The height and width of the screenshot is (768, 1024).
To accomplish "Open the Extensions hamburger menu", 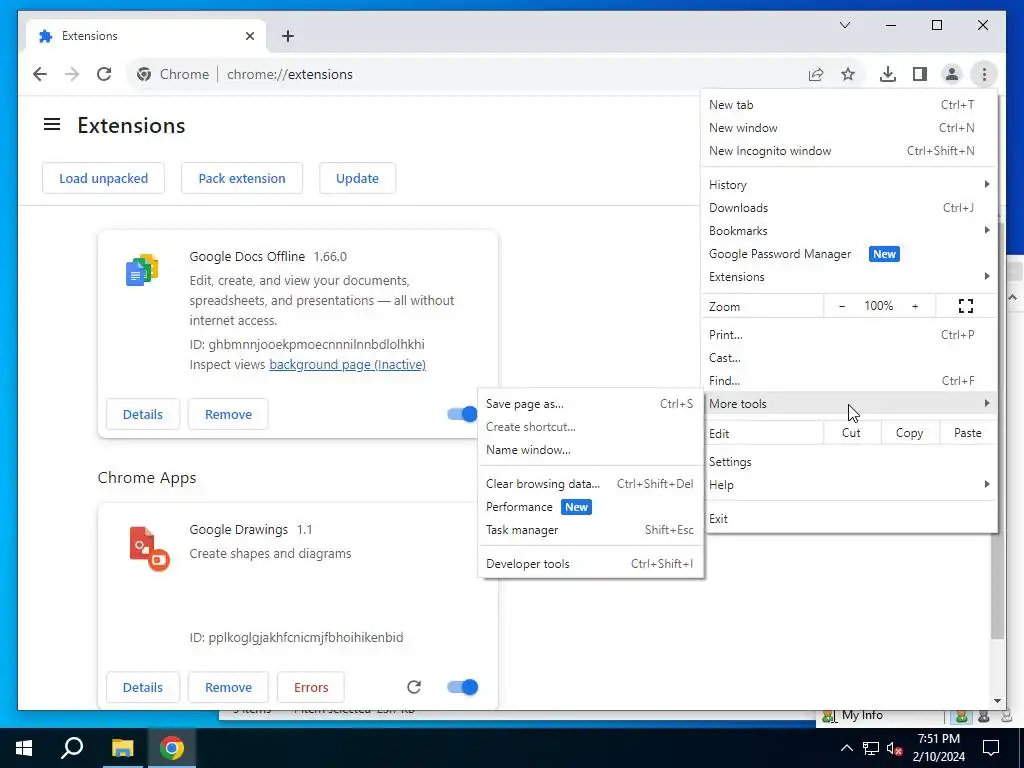I will (x=52, y=124).
